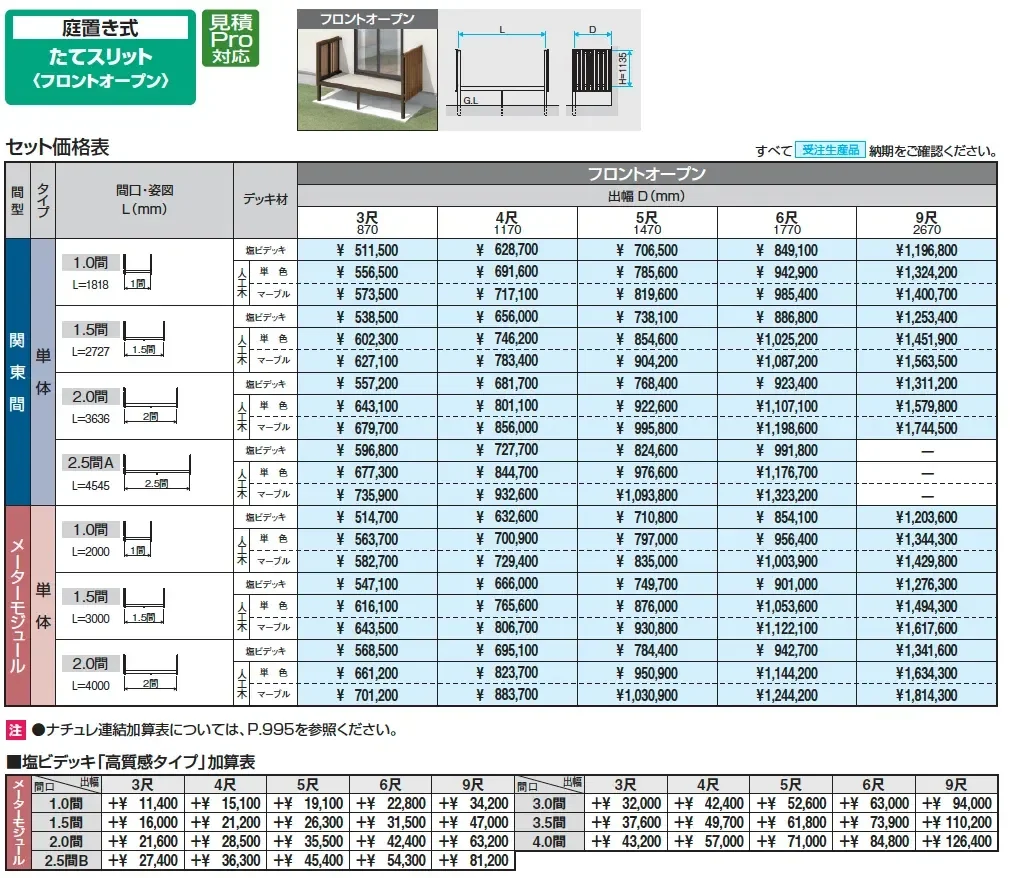Click the span diagram beside L=4545
Viewport: 1010px width, 878px height.
pyautogui.click(x=157, y=473)
